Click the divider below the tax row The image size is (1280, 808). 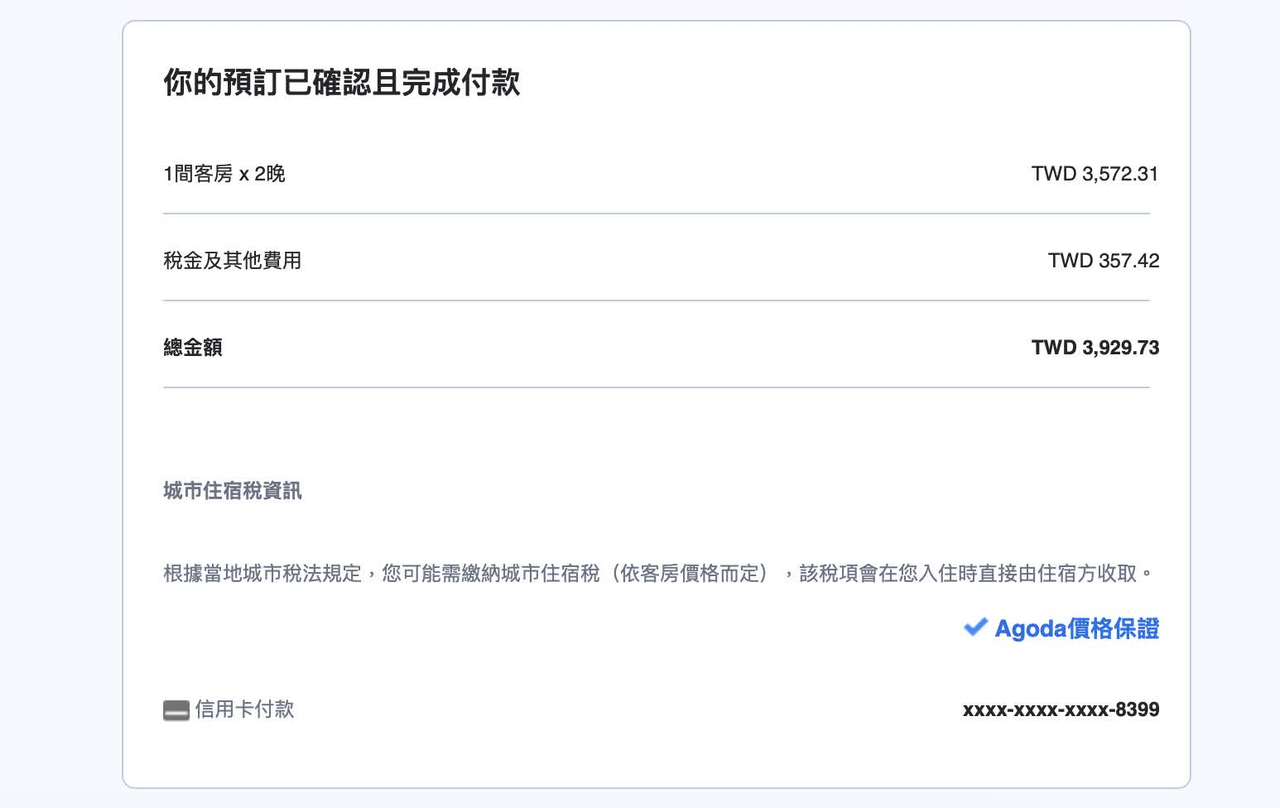pyautogui.click(x=656, y=300)
